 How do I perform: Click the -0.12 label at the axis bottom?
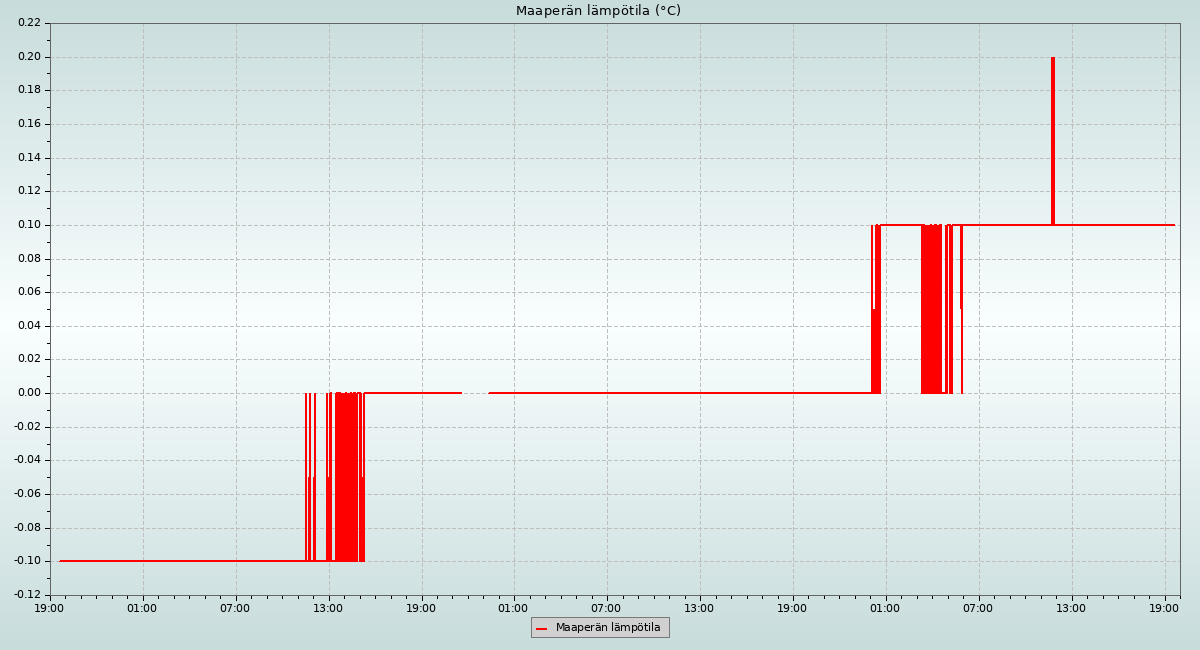pyautogui.click(x=27, y=594)
